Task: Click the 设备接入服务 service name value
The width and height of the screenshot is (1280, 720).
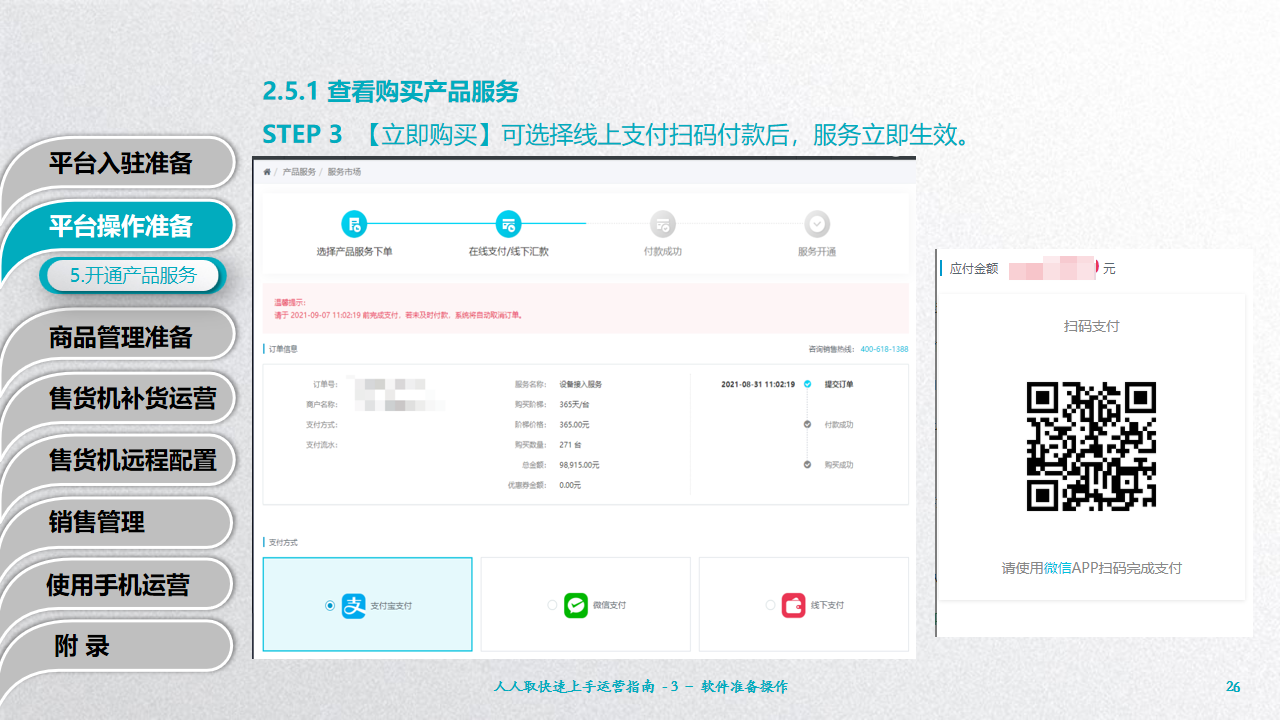Action: pos(581,384)
